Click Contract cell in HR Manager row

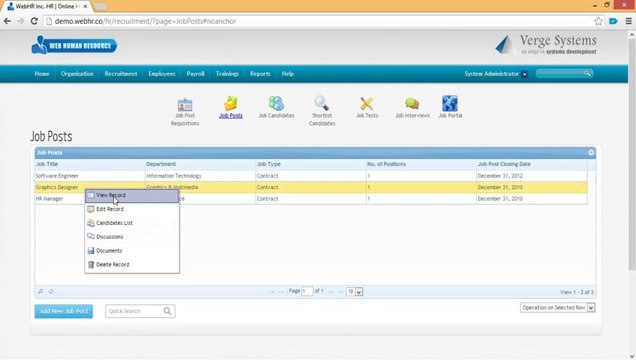267,199
